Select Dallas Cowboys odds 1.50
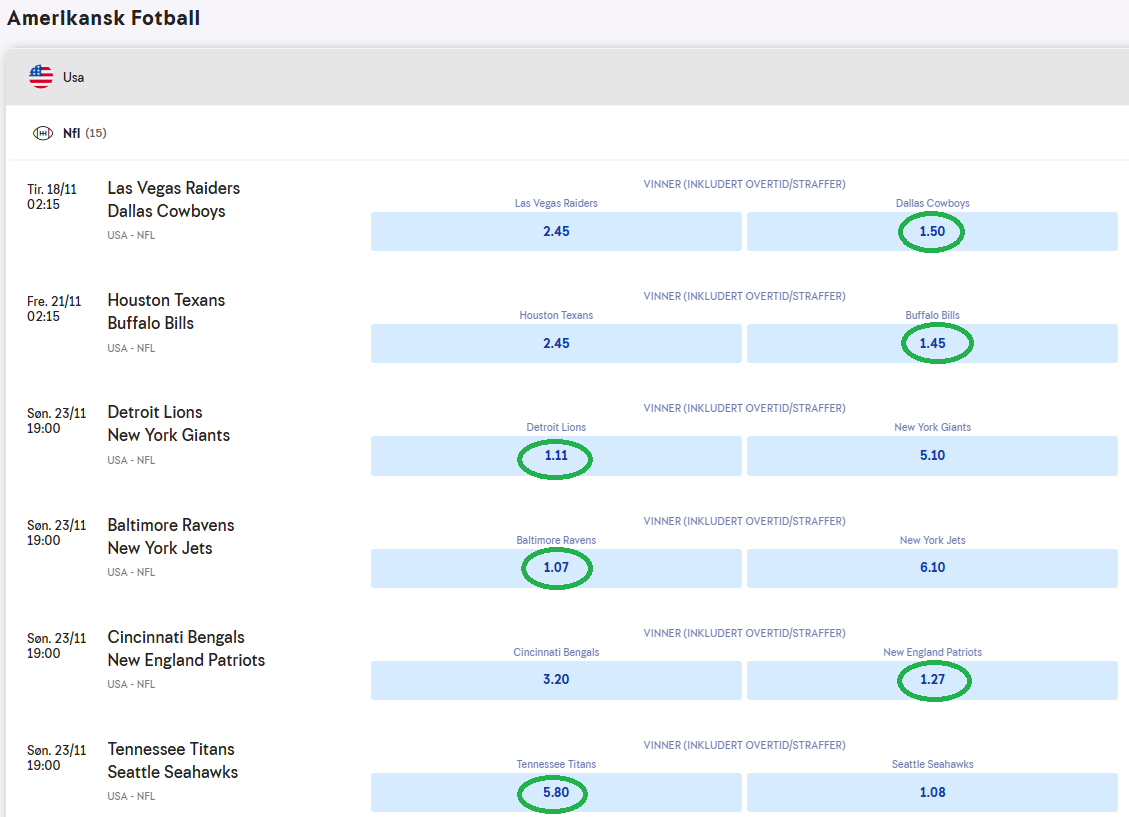Image resolution: width=1129 pixels, height=817 pixels. tap(932, 231)
